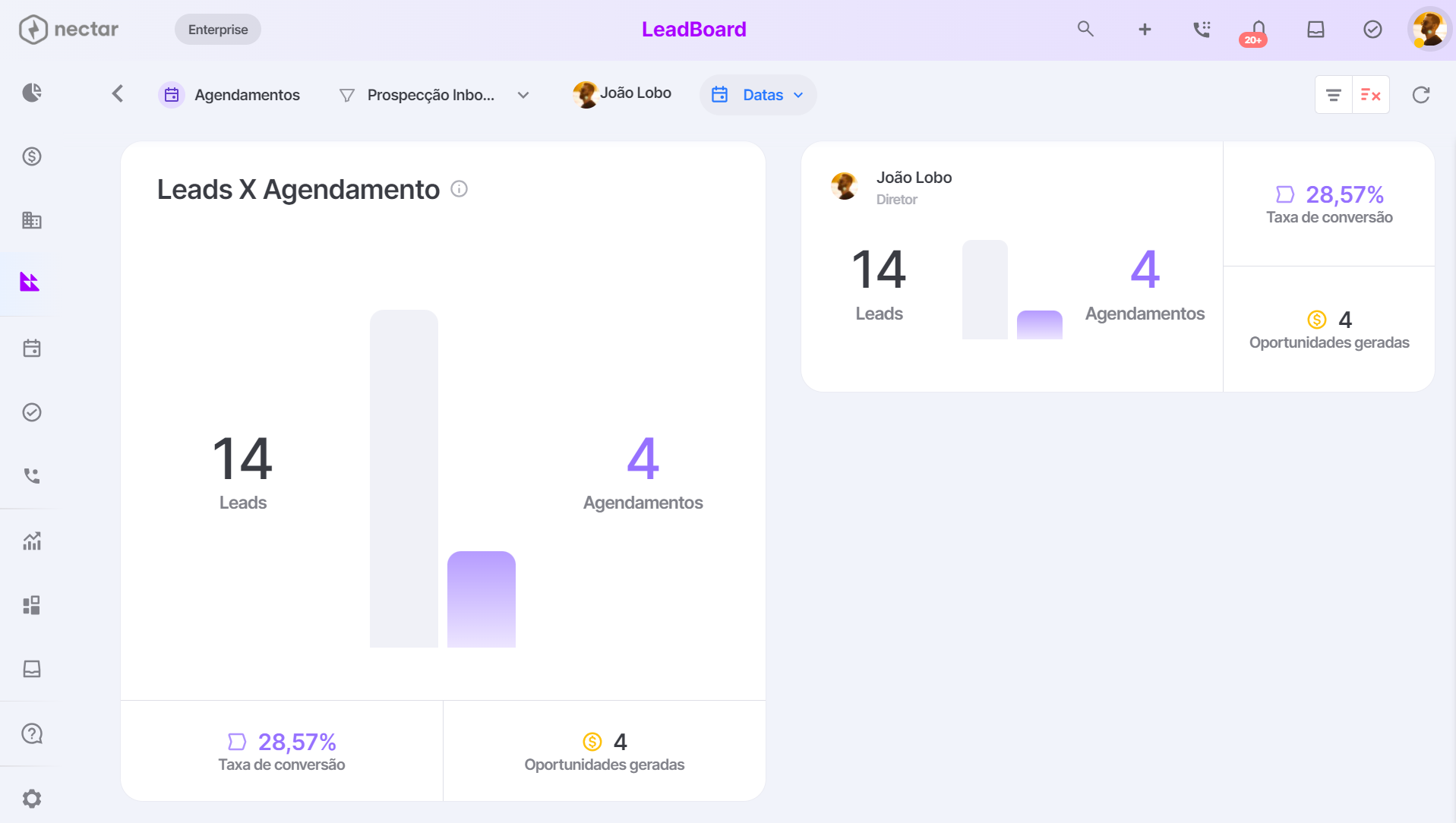Expand the Datas date dropdown
The image size is (1456, 823).
pos(757,95)
